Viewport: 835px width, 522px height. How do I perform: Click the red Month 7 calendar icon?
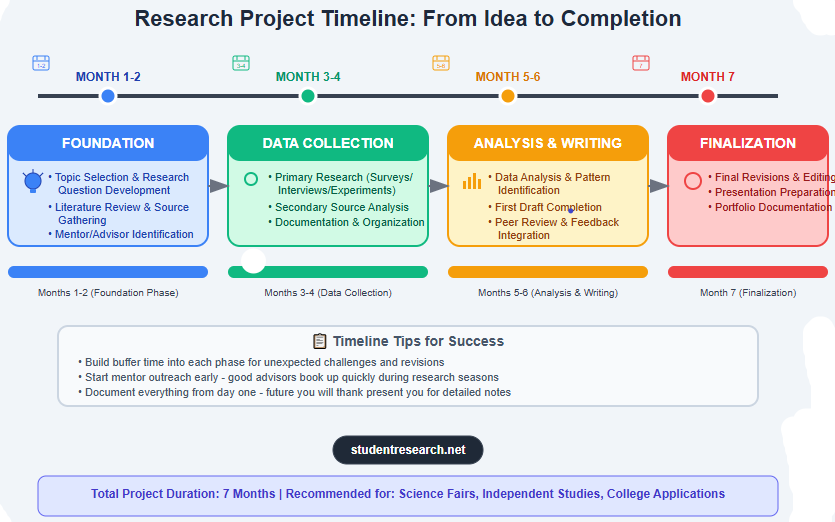[x=641, y=63]
